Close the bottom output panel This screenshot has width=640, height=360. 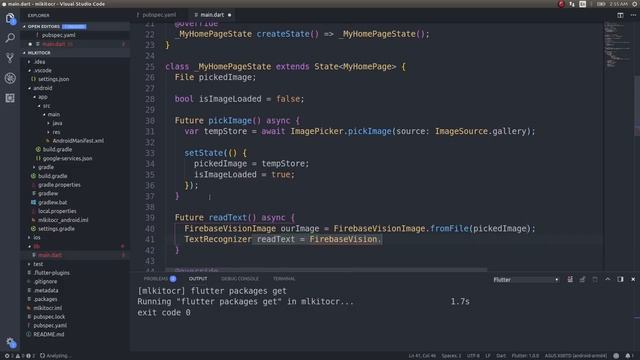[x=633, y=279]
